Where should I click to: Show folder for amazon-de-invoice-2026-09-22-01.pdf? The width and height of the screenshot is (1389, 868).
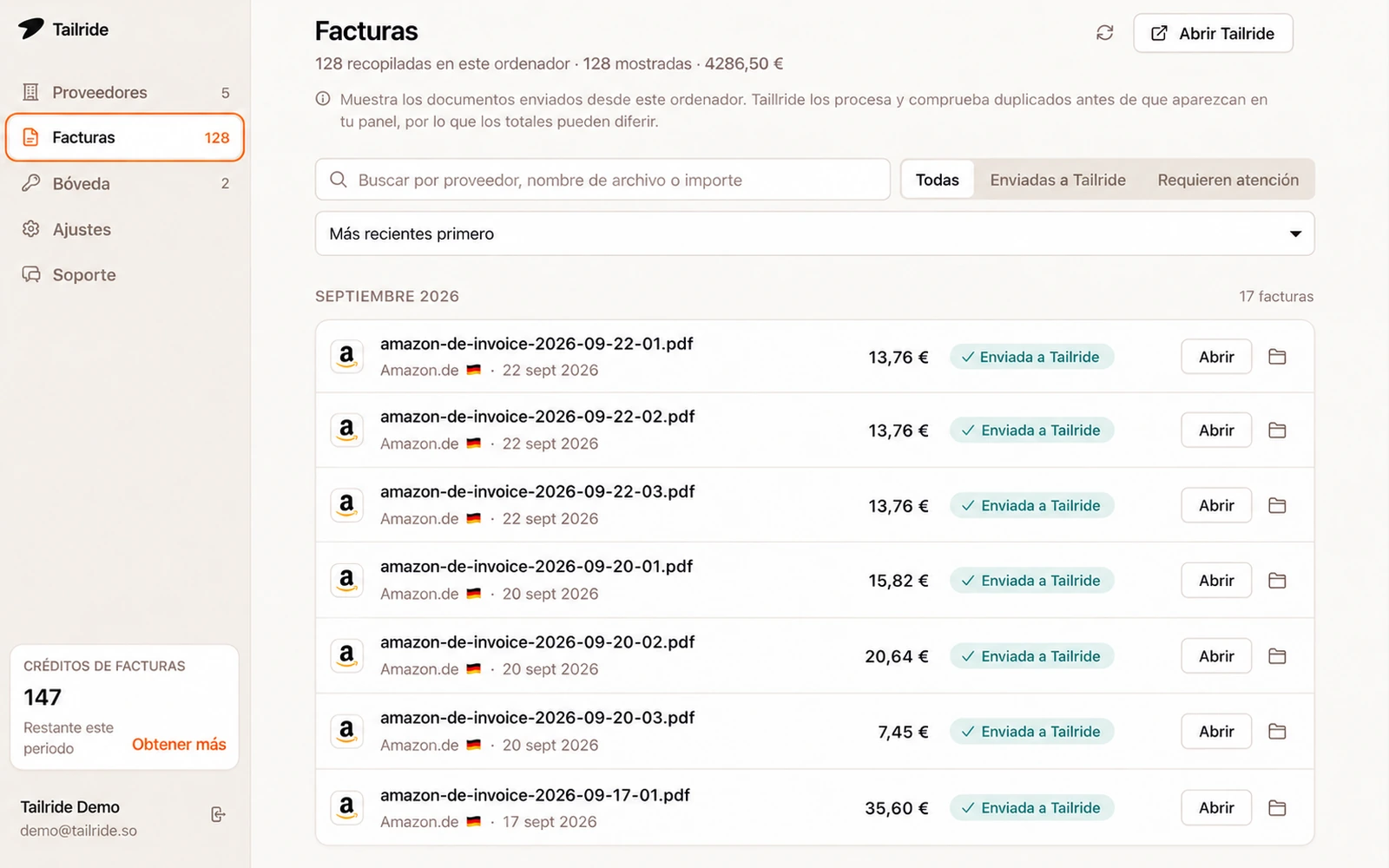point(1277,357)
